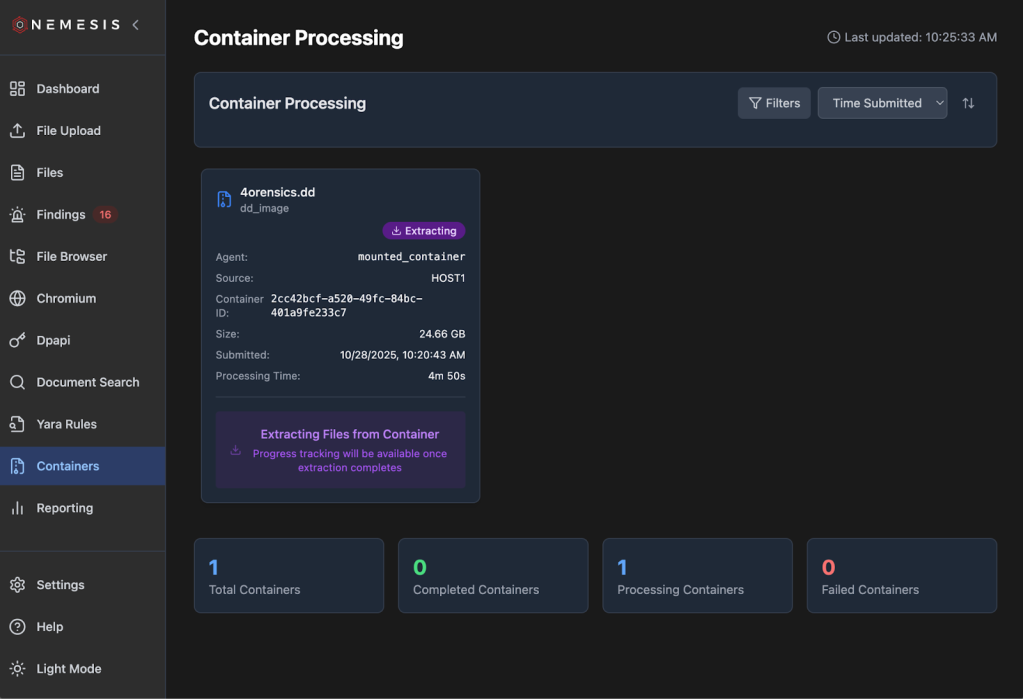Click the Yara Rules icon
Viewport: 1023px width, 699px height.
point(17,425)
